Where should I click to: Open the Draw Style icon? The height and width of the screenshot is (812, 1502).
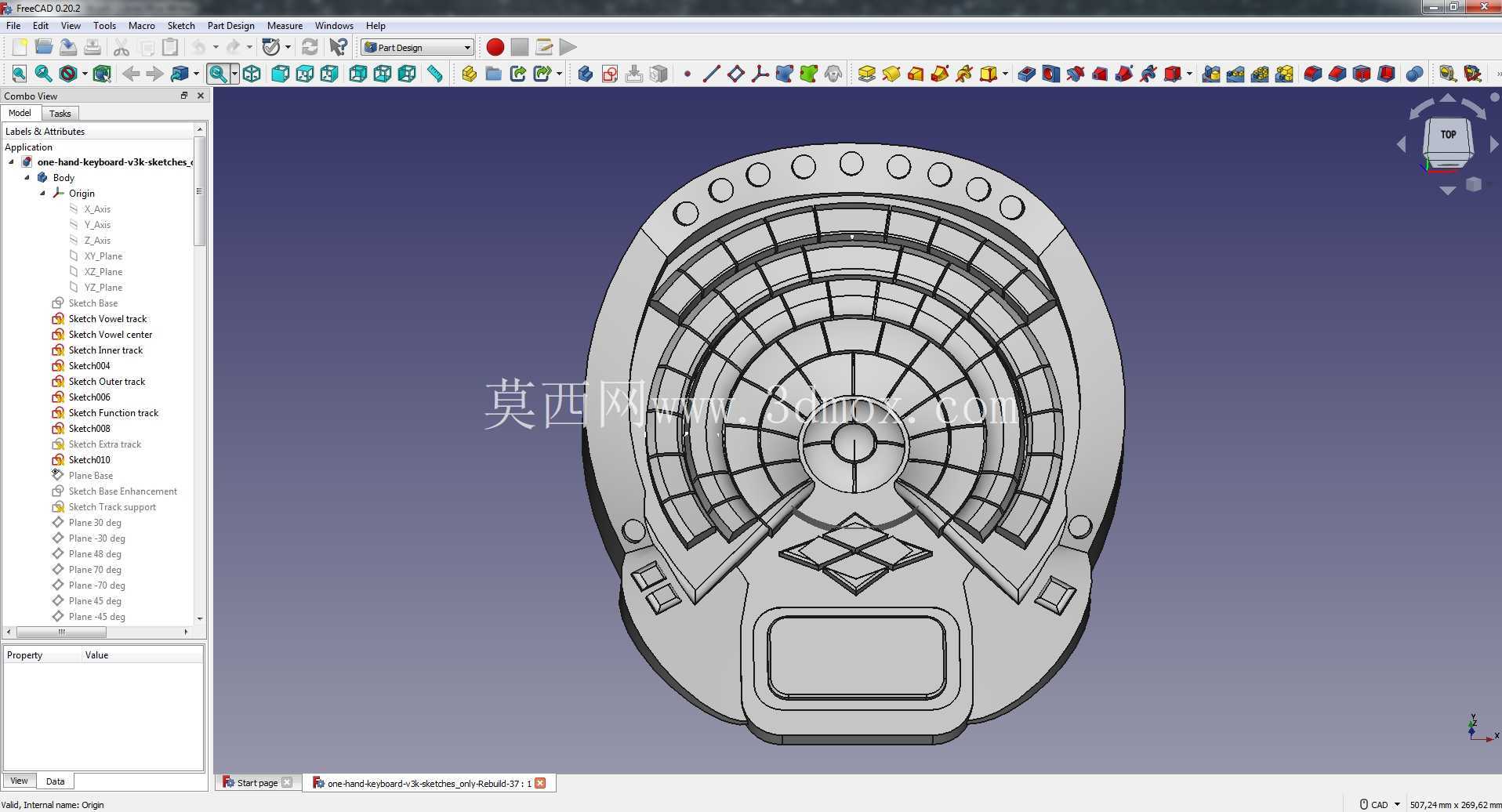68,74
